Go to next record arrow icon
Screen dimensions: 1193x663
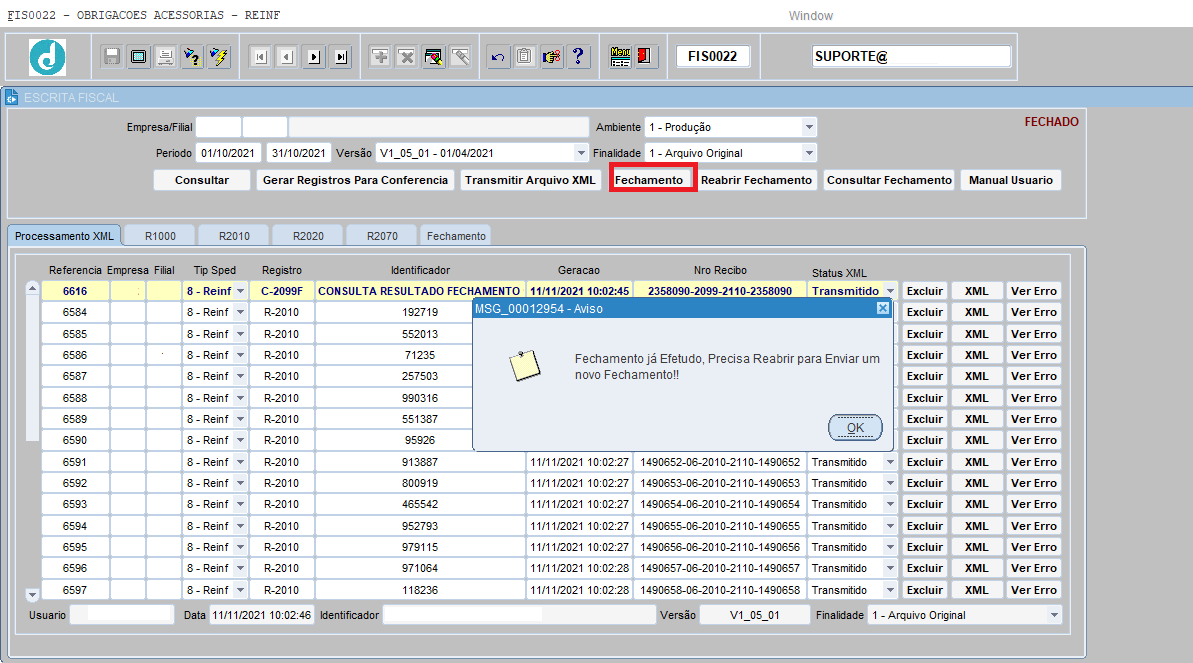click(313, 56)
